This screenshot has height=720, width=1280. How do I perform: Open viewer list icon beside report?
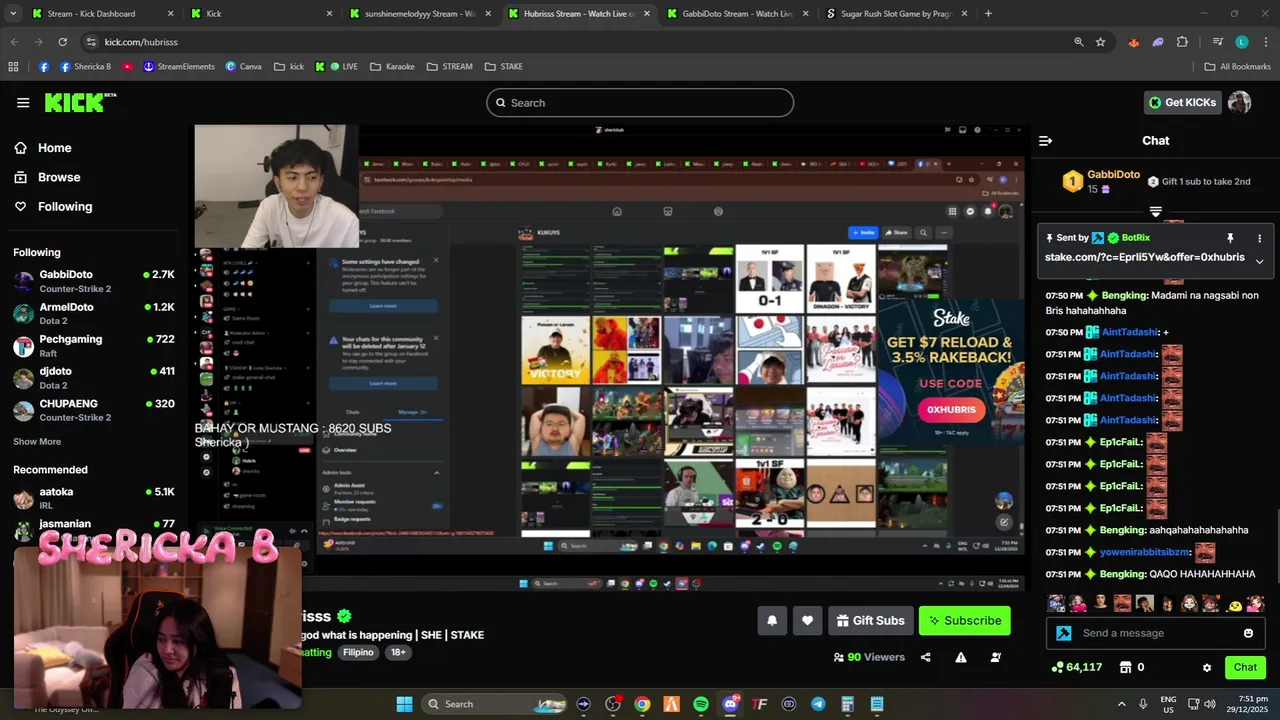pyautogui.click(x=995, y=657)
